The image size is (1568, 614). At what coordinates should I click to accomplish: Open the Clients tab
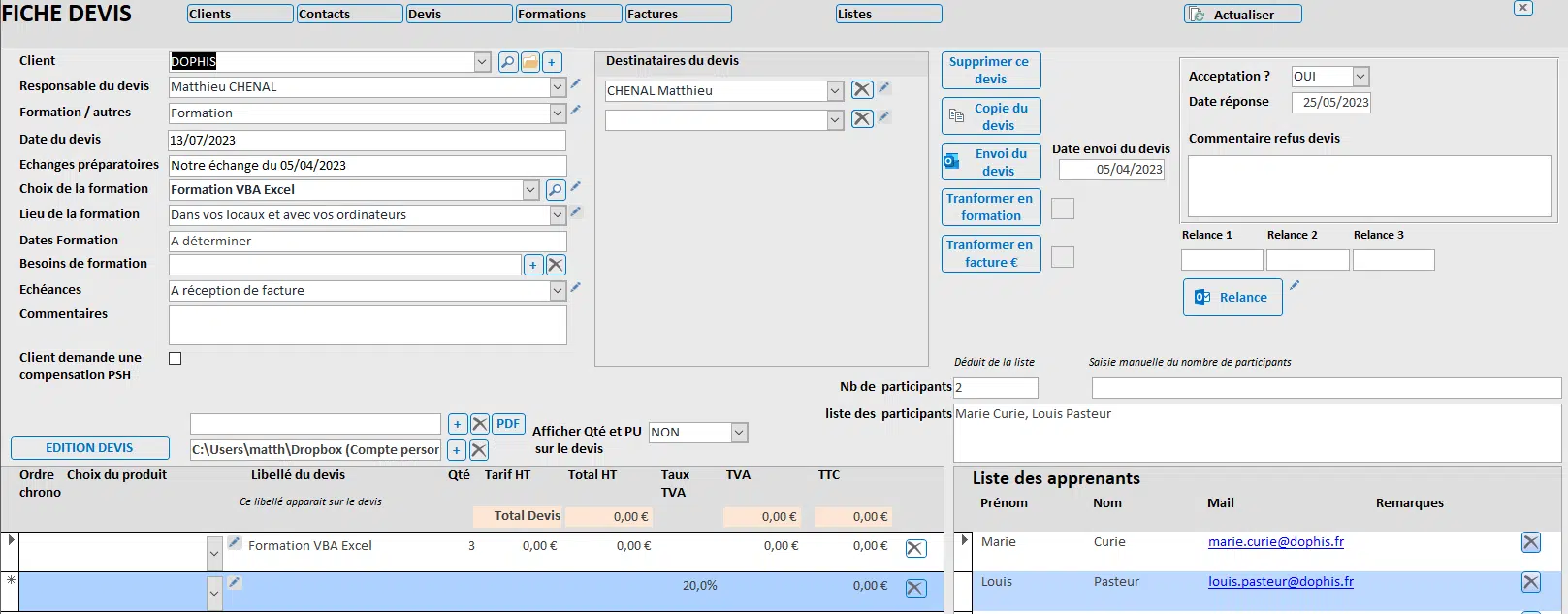pos(240,14)
